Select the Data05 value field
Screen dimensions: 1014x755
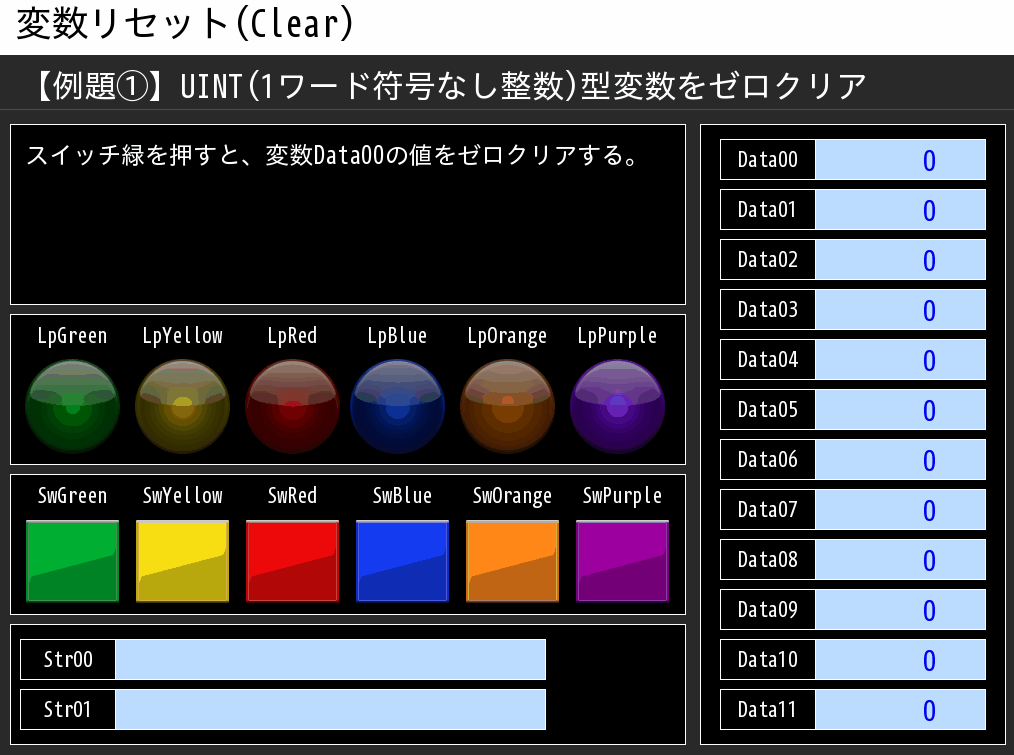tap(900, 410)
